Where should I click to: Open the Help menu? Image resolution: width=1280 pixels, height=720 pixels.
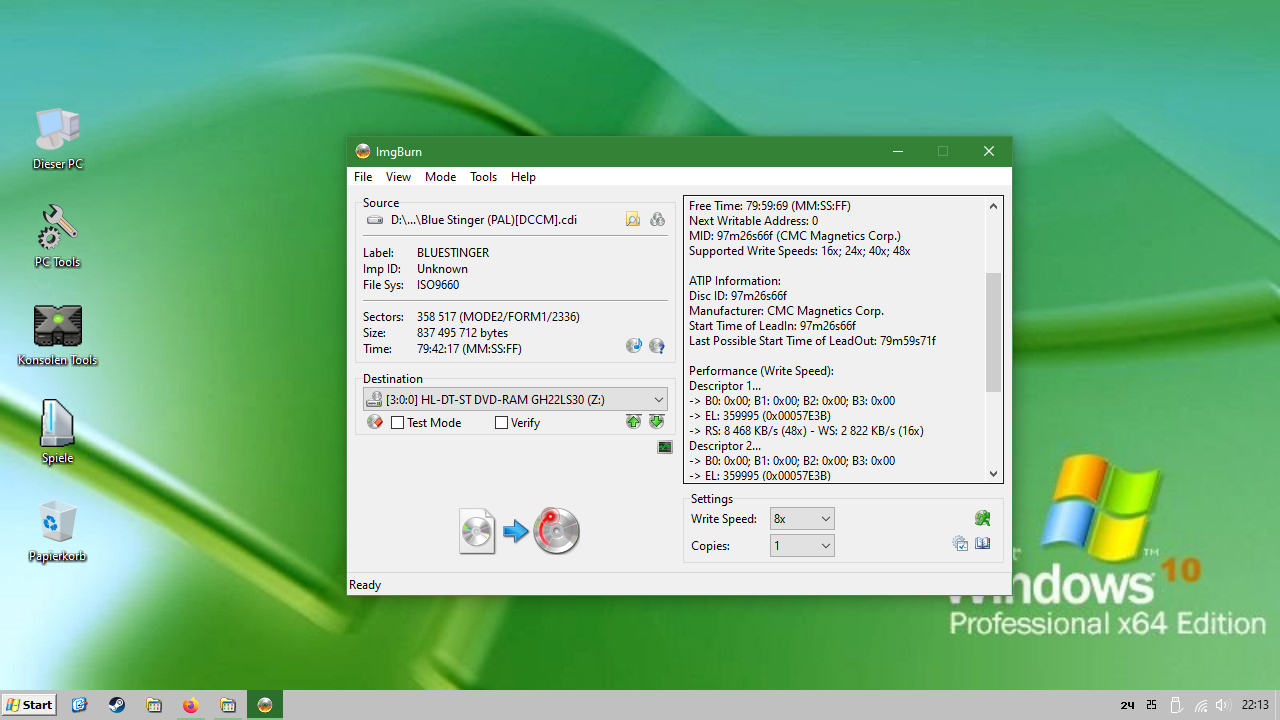pos(523,177)
